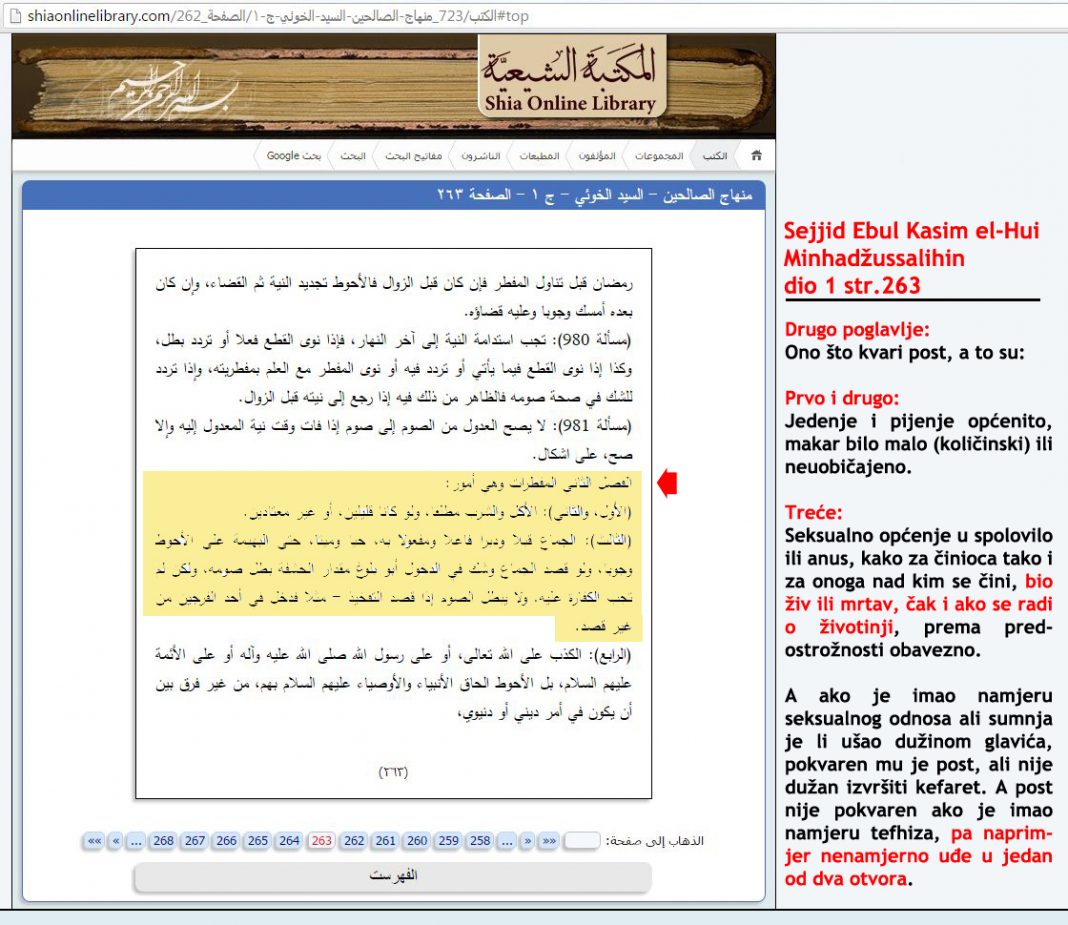Click the single chevron after page 268
Screen dimensions: 1068x925
coord(116,841)
